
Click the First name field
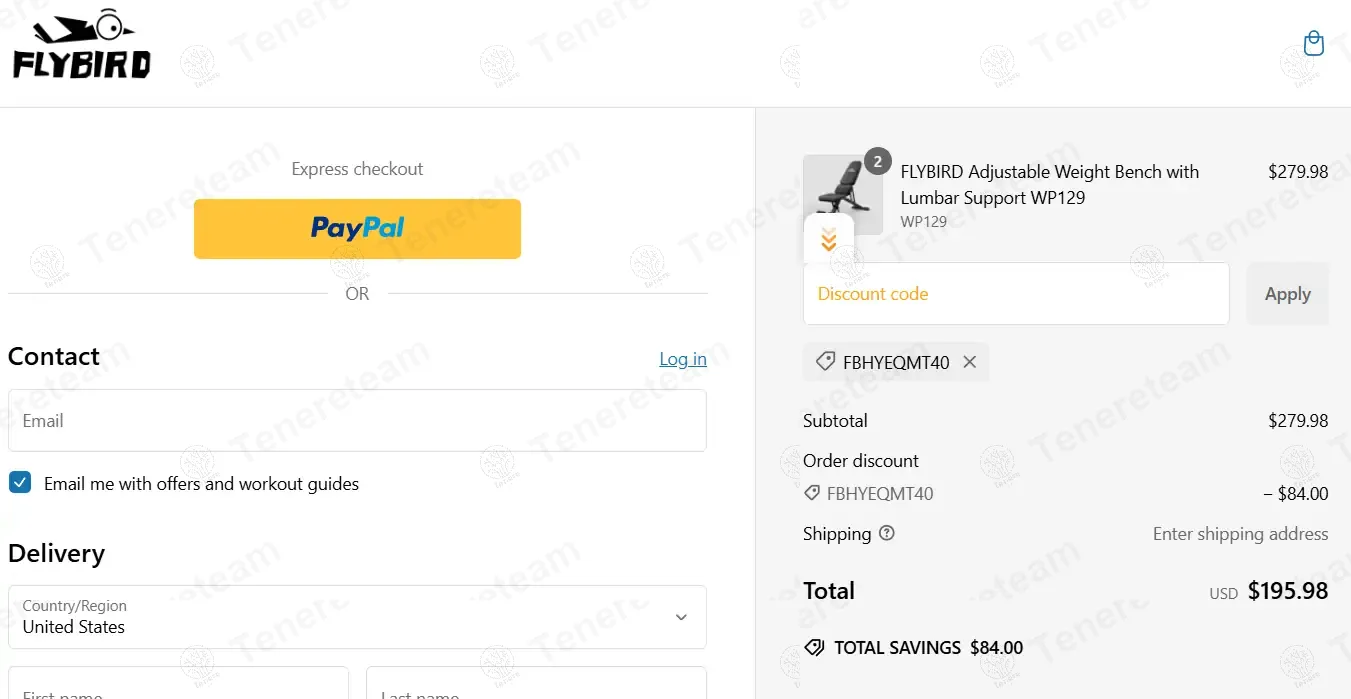178,686
